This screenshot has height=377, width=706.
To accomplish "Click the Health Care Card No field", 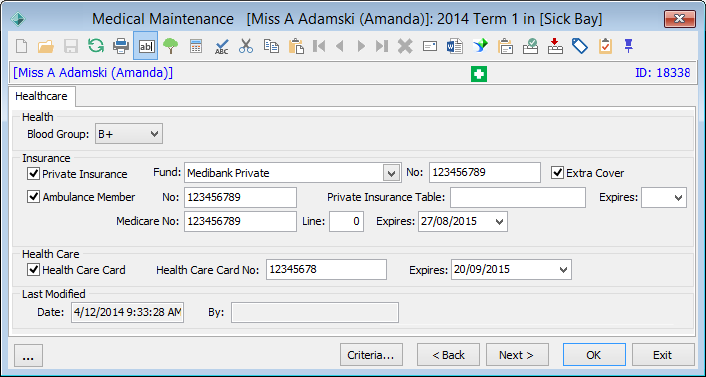I will pyautogui.click(x=326, y=269).
